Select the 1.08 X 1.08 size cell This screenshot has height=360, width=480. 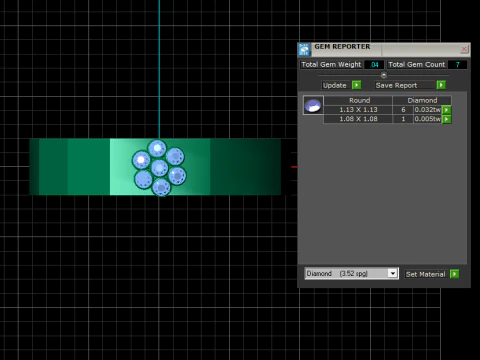[x=358, y=119]
